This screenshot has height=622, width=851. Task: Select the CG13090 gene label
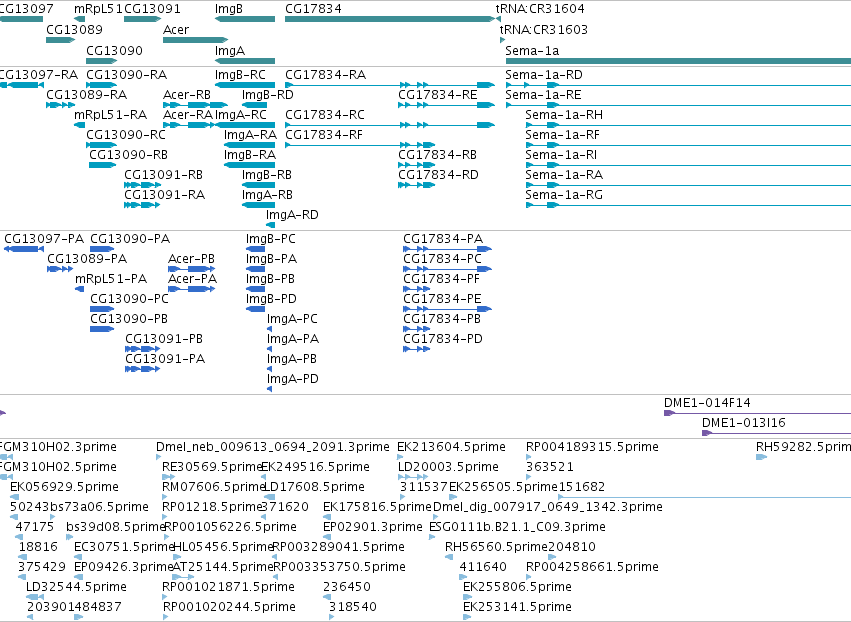[x=115, y=50]
